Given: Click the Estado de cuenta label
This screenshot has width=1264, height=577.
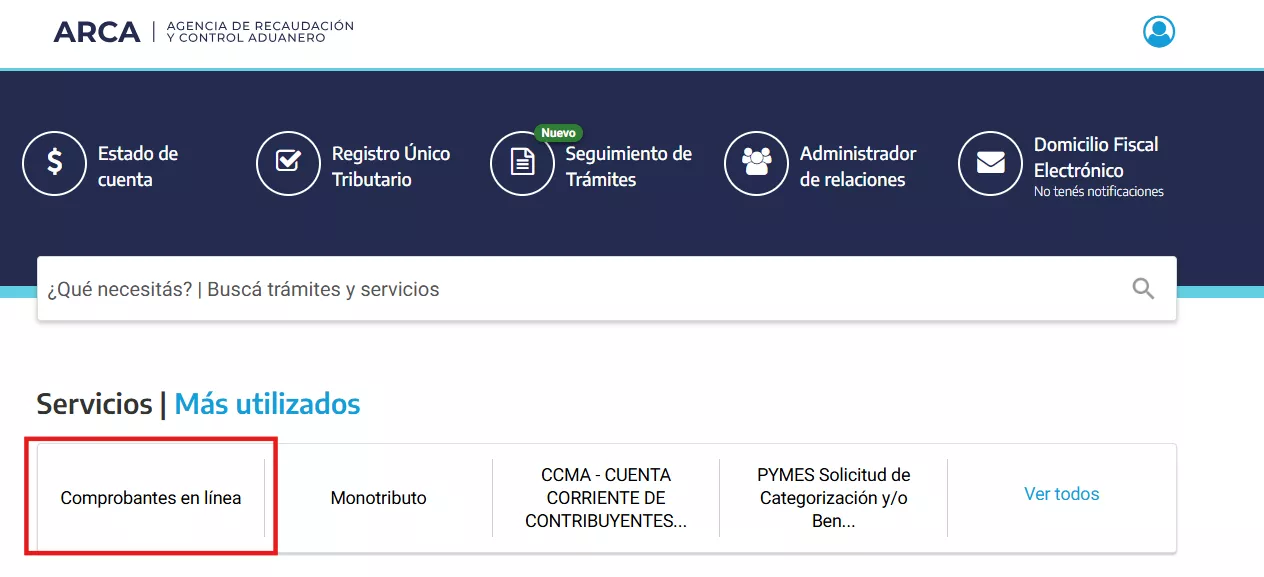Looking at the screenshot, I should (137, 163).
